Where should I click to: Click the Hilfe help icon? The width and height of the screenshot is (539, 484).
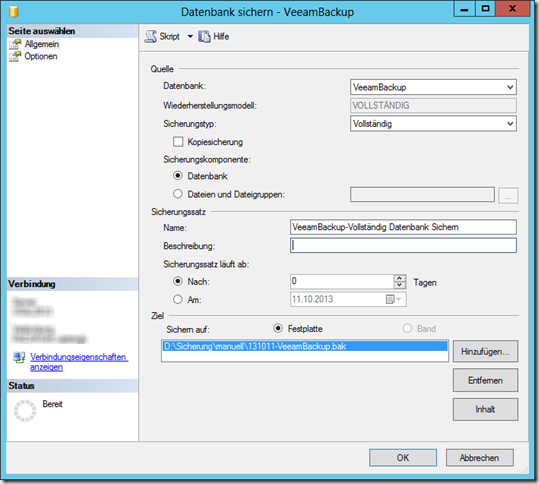pyautogui.click(x=204, y=36)
